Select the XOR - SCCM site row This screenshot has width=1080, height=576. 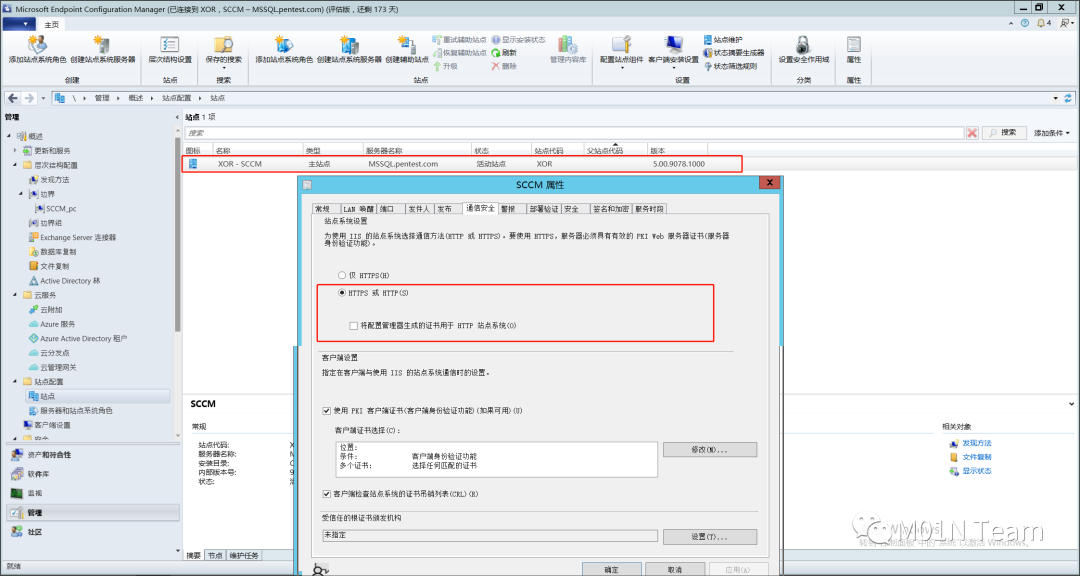(x=462, y=164)
